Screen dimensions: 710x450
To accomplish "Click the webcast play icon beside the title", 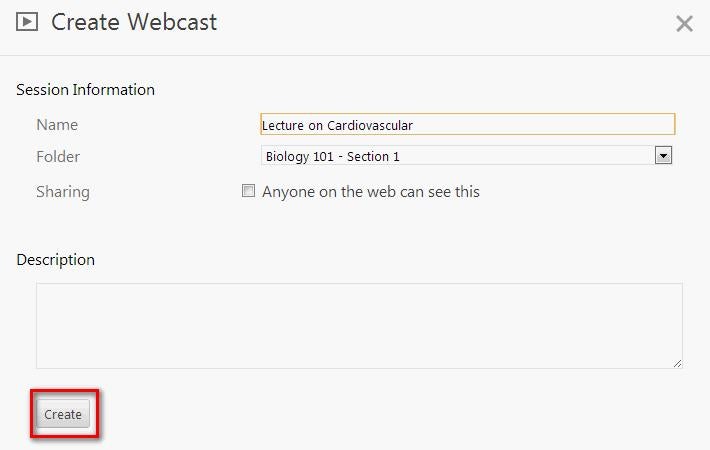I will [27, 22].
